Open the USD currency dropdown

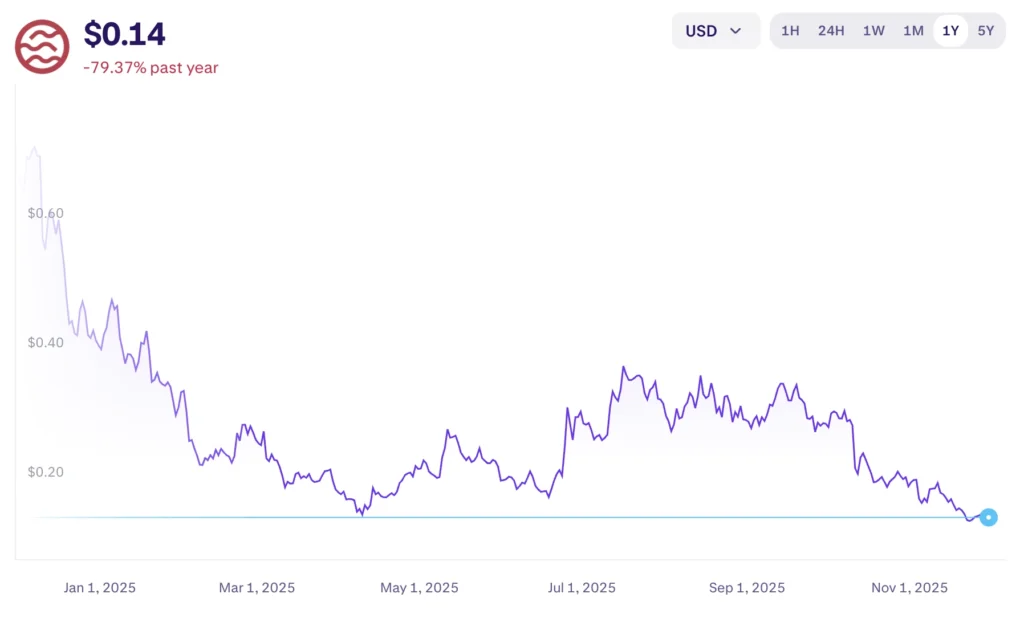(714, 31)
